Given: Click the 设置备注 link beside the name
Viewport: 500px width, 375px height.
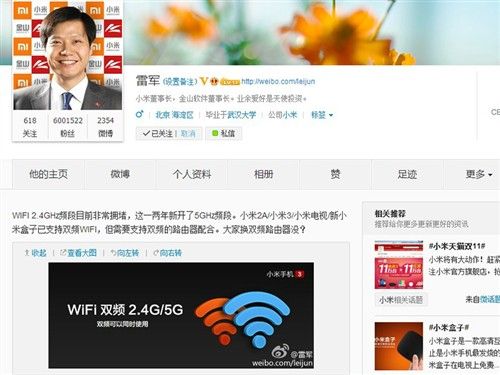Looking at the screenshot, I should (180, 81).
